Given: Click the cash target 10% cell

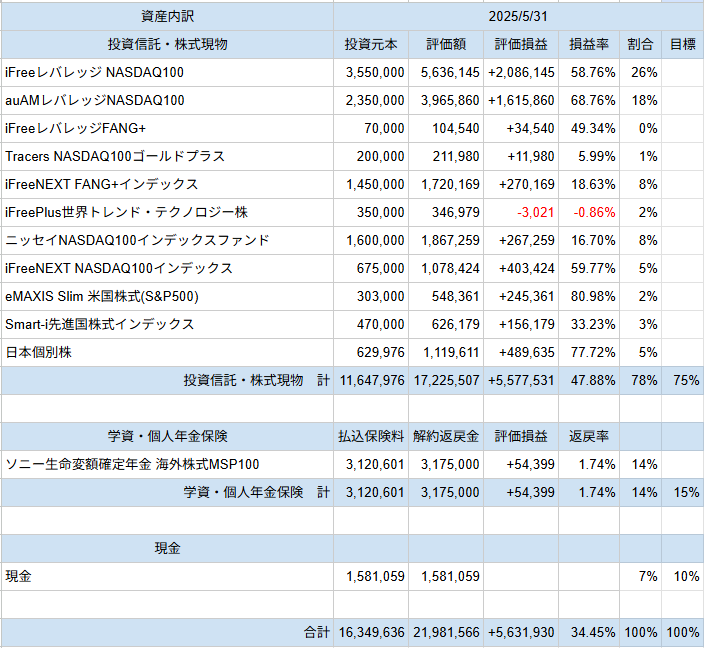Looking at the screenshot, I should point(682,576).
